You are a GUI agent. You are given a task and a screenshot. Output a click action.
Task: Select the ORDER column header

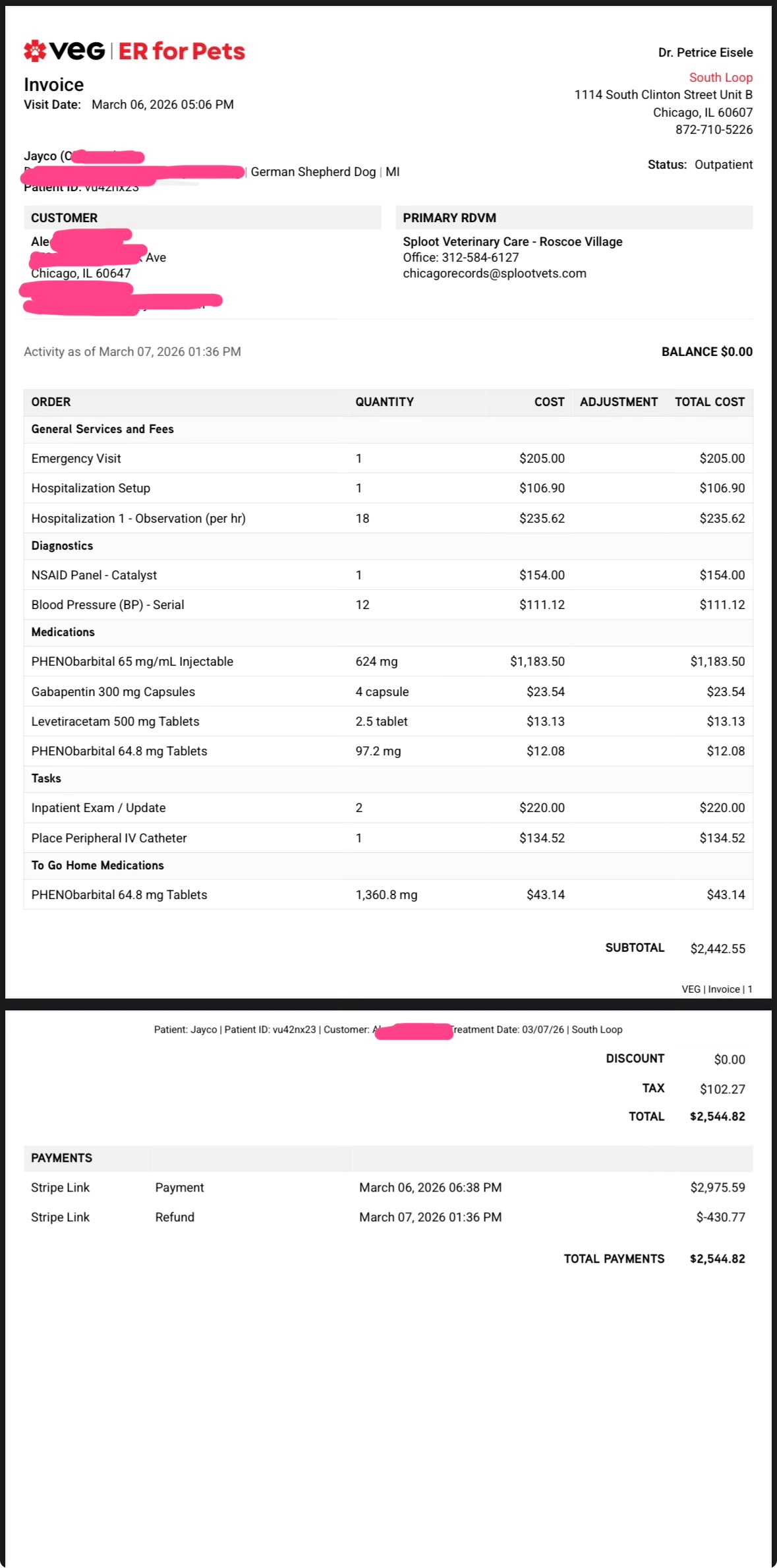pyautogui.click(x=51, y=402)
